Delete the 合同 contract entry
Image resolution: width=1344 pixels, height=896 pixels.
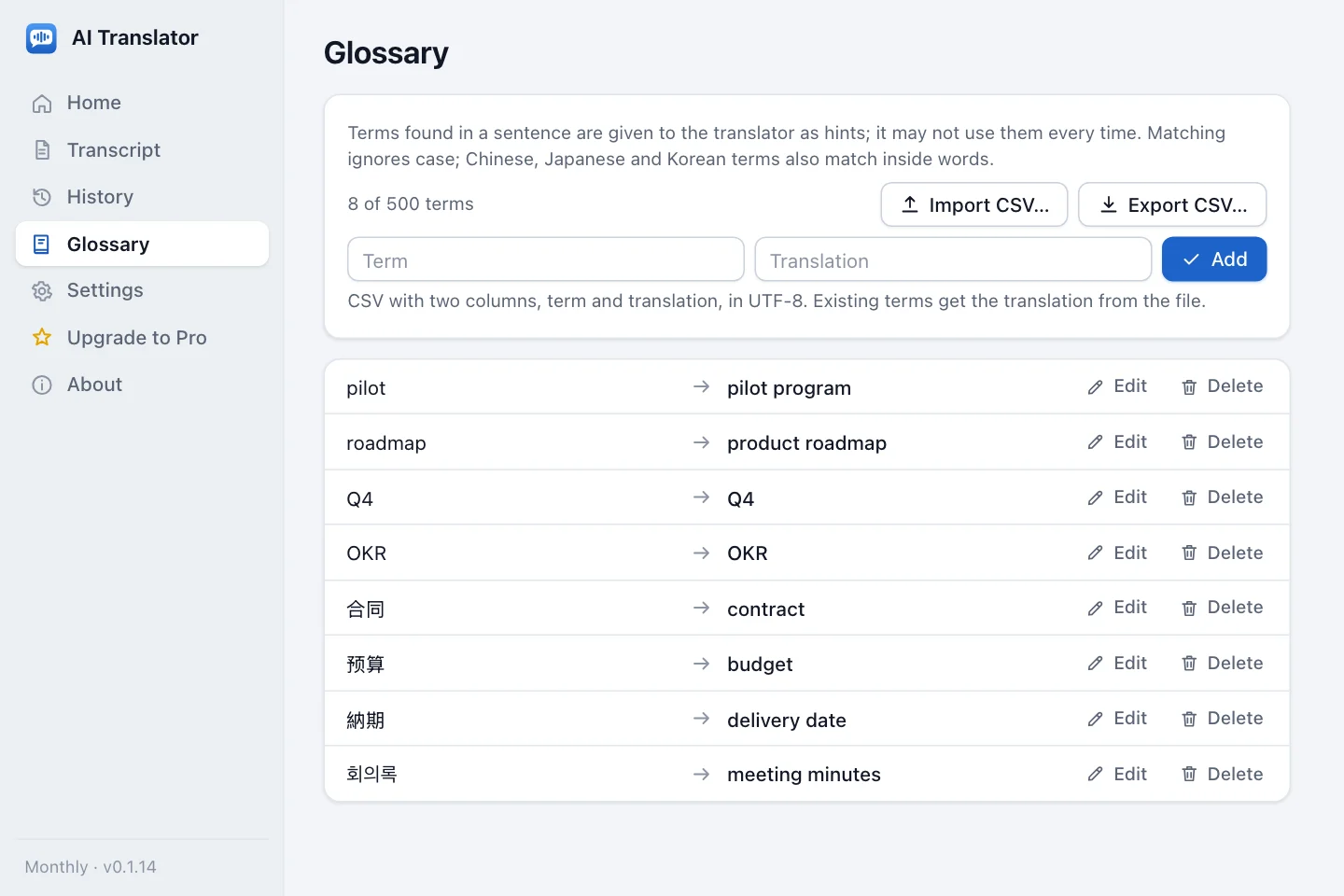(1222, 608)
